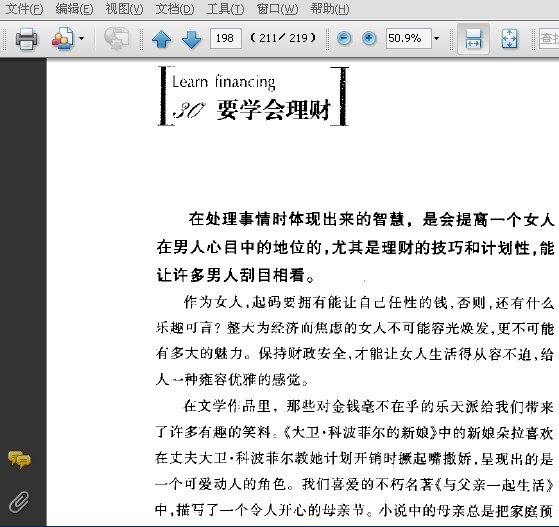
Task: Open the zoom level dropdown arrow
Action: coord(436,38)
